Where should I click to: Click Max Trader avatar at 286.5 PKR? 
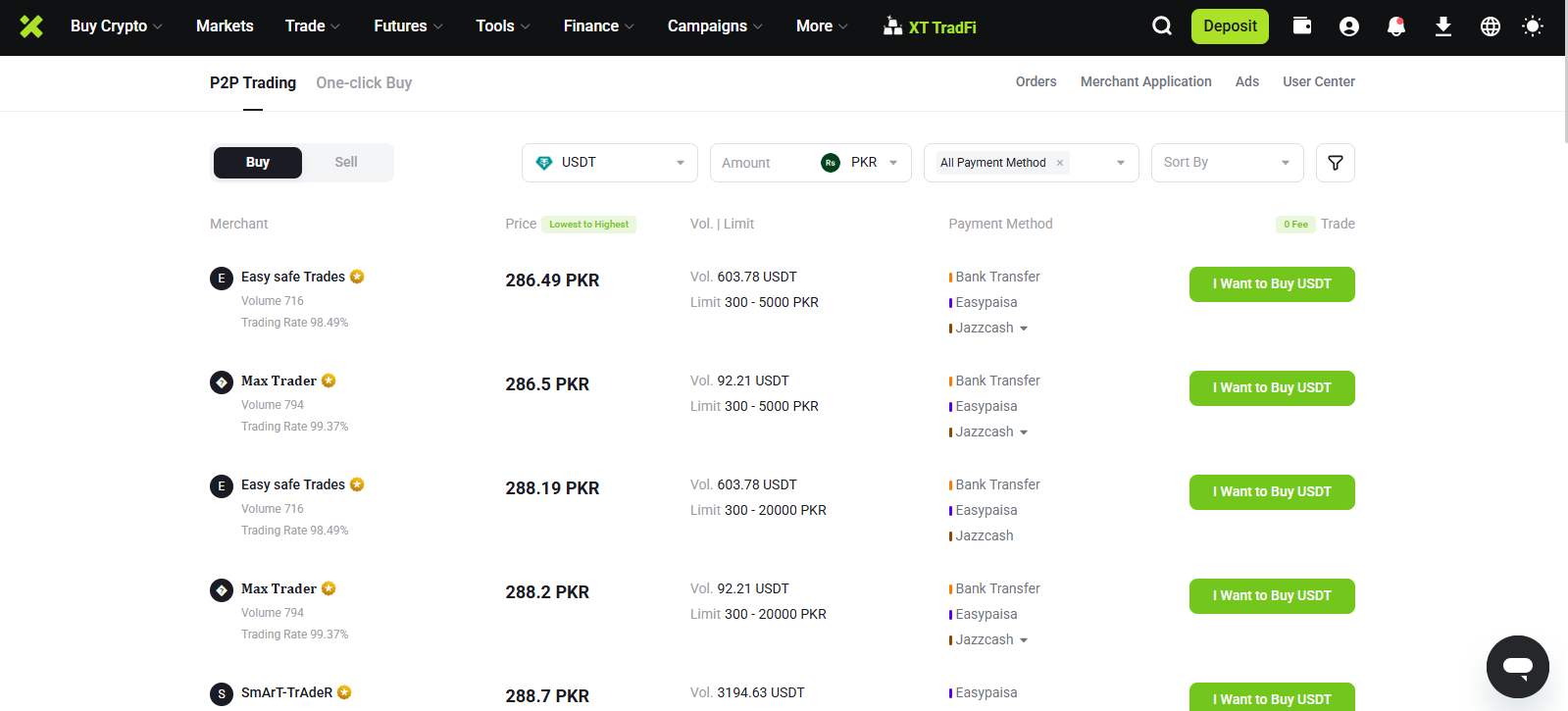point(222,382)
